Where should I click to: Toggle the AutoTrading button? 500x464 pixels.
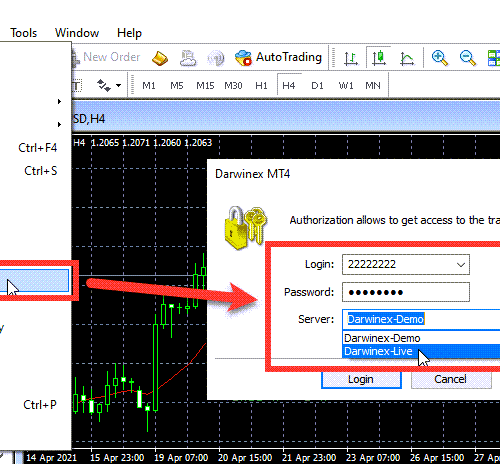[279, 57]
